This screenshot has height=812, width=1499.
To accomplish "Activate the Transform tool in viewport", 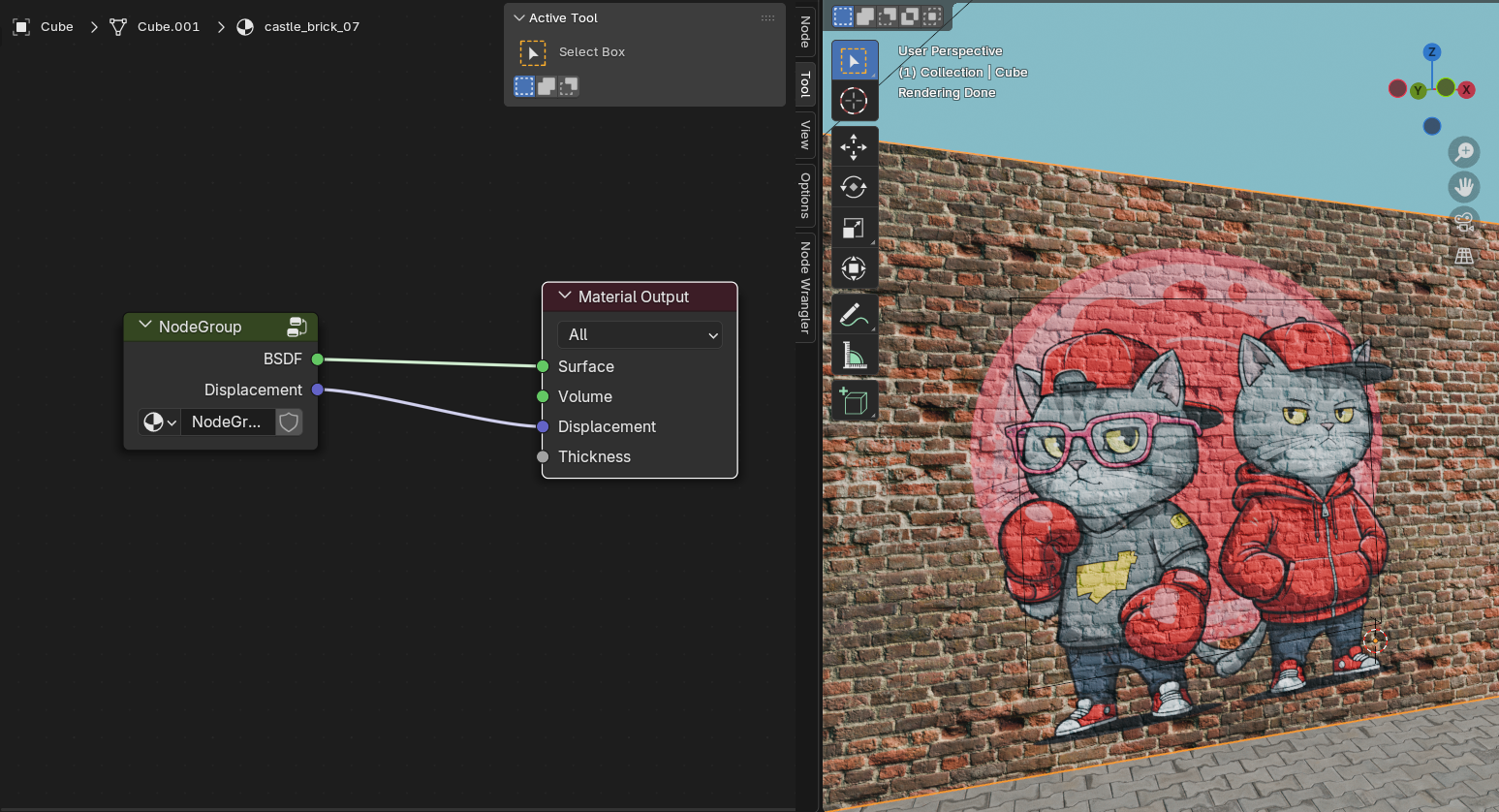I will coord(854,268).
